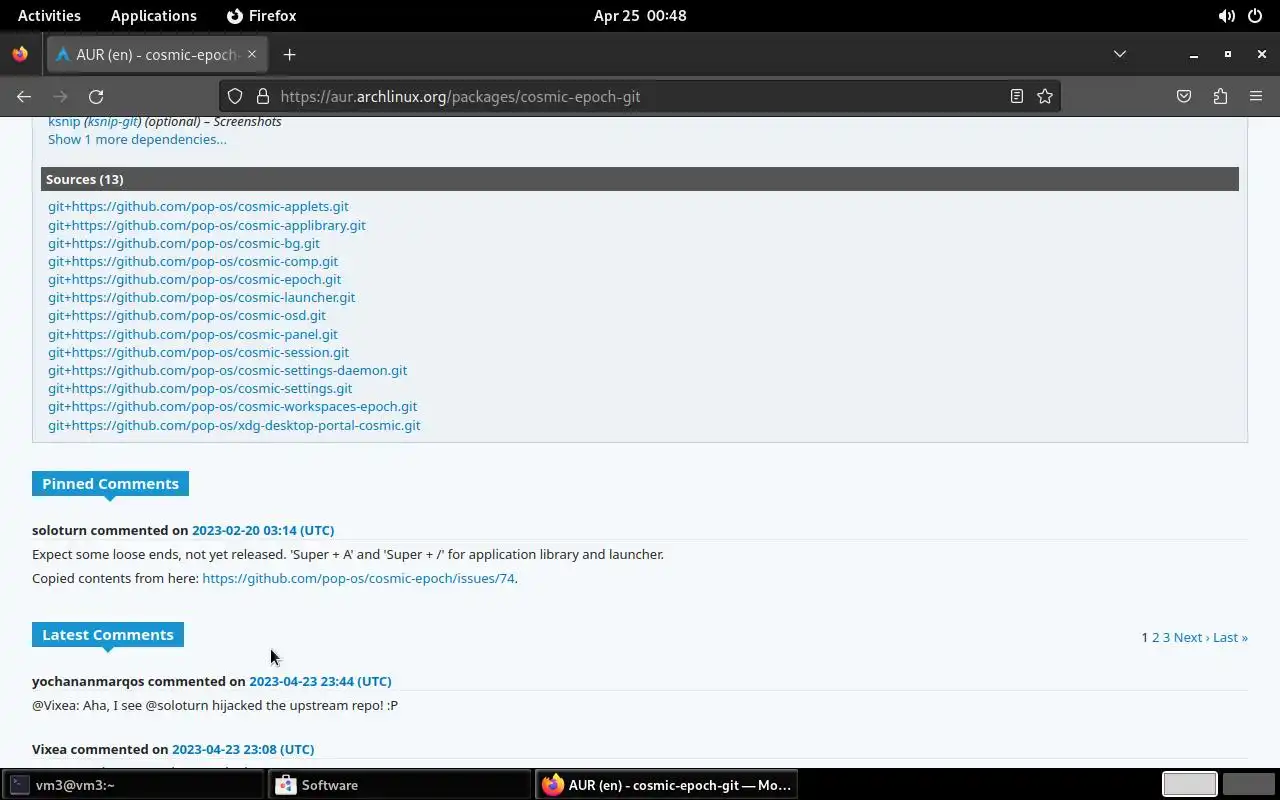Open the cosmic-applets.git source link

coord(198,206)
